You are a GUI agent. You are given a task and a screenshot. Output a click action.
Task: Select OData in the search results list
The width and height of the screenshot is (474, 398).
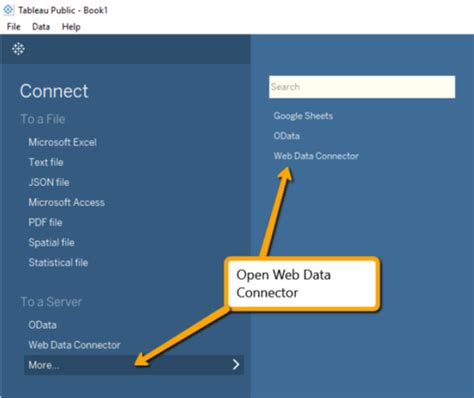tap(287, 136)
